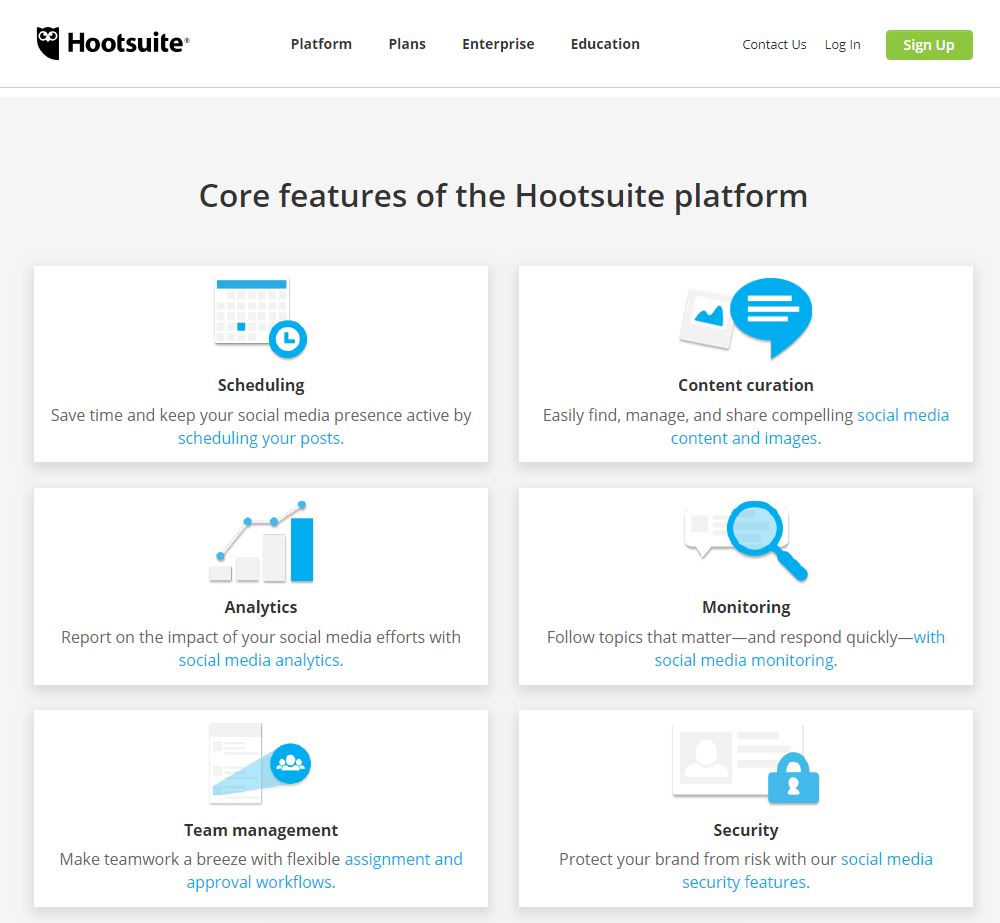Image resolution: width=1000 pixels, height=923 pixels.
Task: Click the Analytics card heading
Action: (261, 607)
